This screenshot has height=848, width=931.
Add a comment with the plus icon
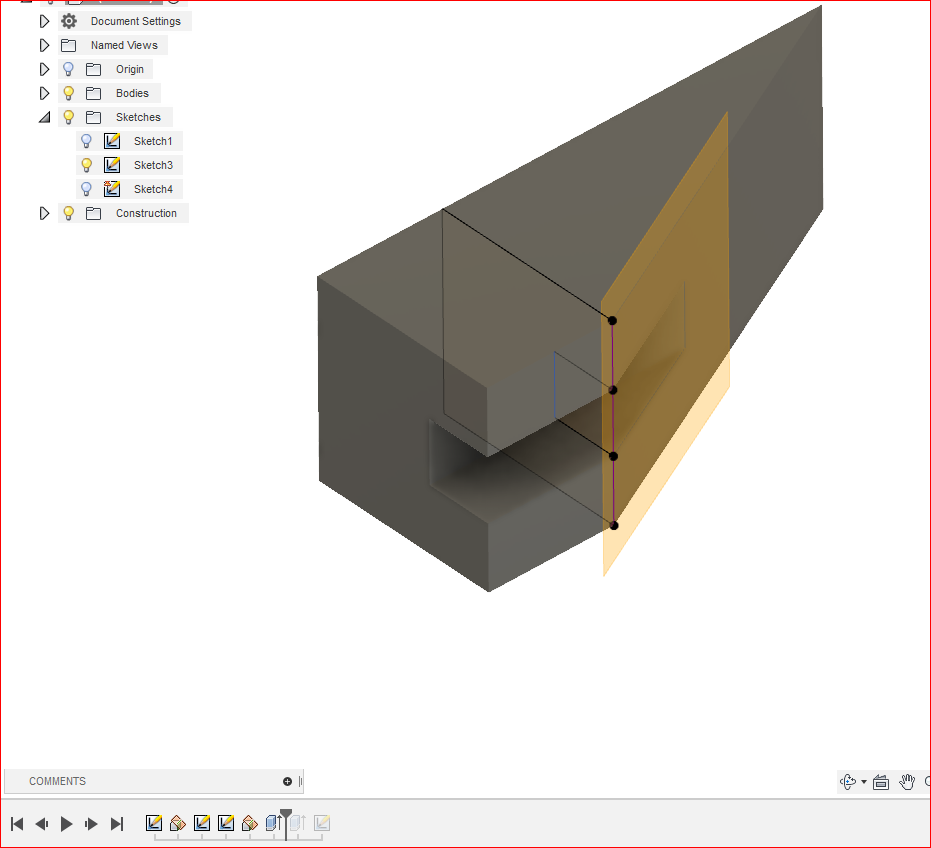(287, 781)
